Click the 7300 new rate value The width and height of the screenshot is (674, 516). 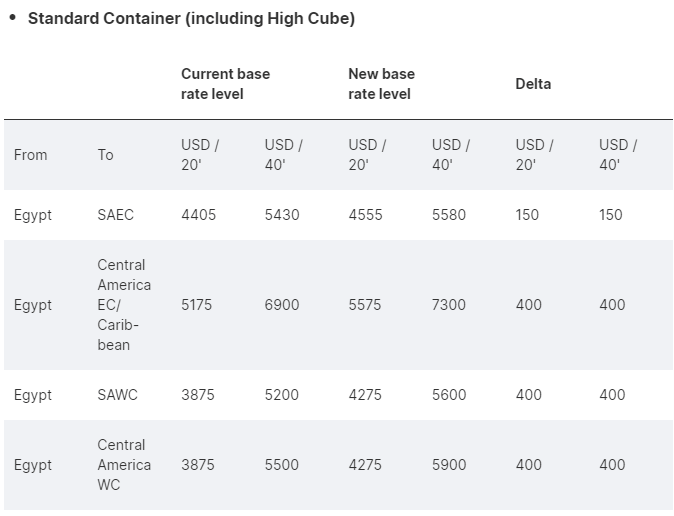click(448, 305)
